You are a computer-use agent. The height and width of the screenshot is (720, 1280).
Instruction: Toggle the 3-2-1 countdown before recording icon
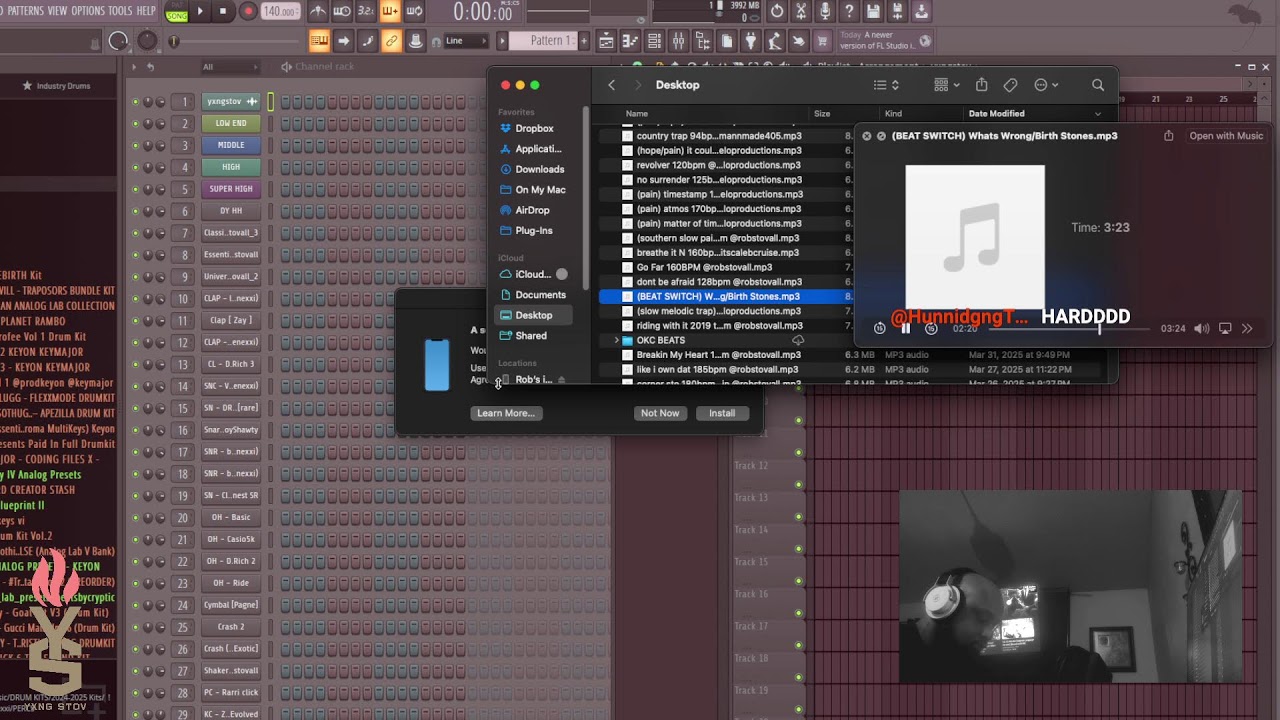coord(366,12)
